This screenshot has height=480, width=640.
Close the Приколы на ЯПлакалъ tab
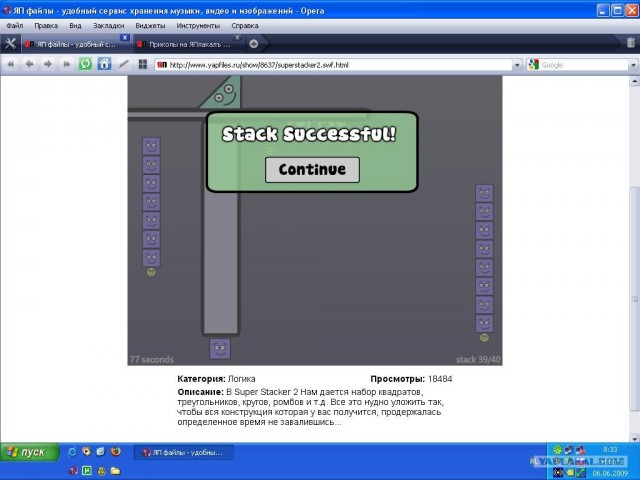237,38
